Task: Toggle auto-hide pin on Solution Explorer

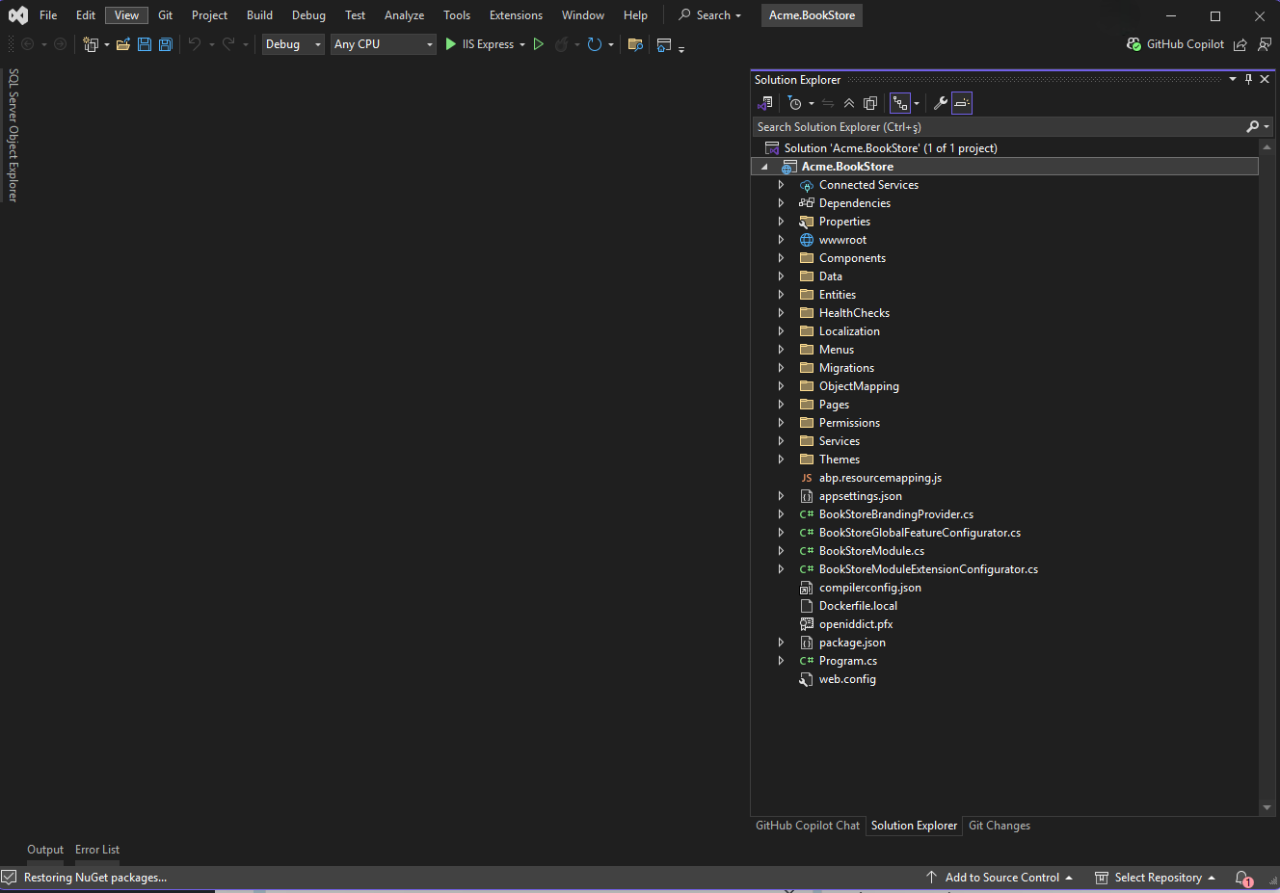Action: click(x=1248, y=78)
